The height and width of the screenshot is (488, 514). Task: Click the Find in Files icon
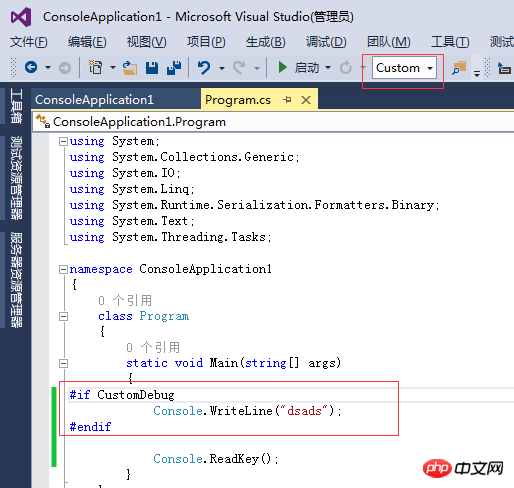coord(459,68)
